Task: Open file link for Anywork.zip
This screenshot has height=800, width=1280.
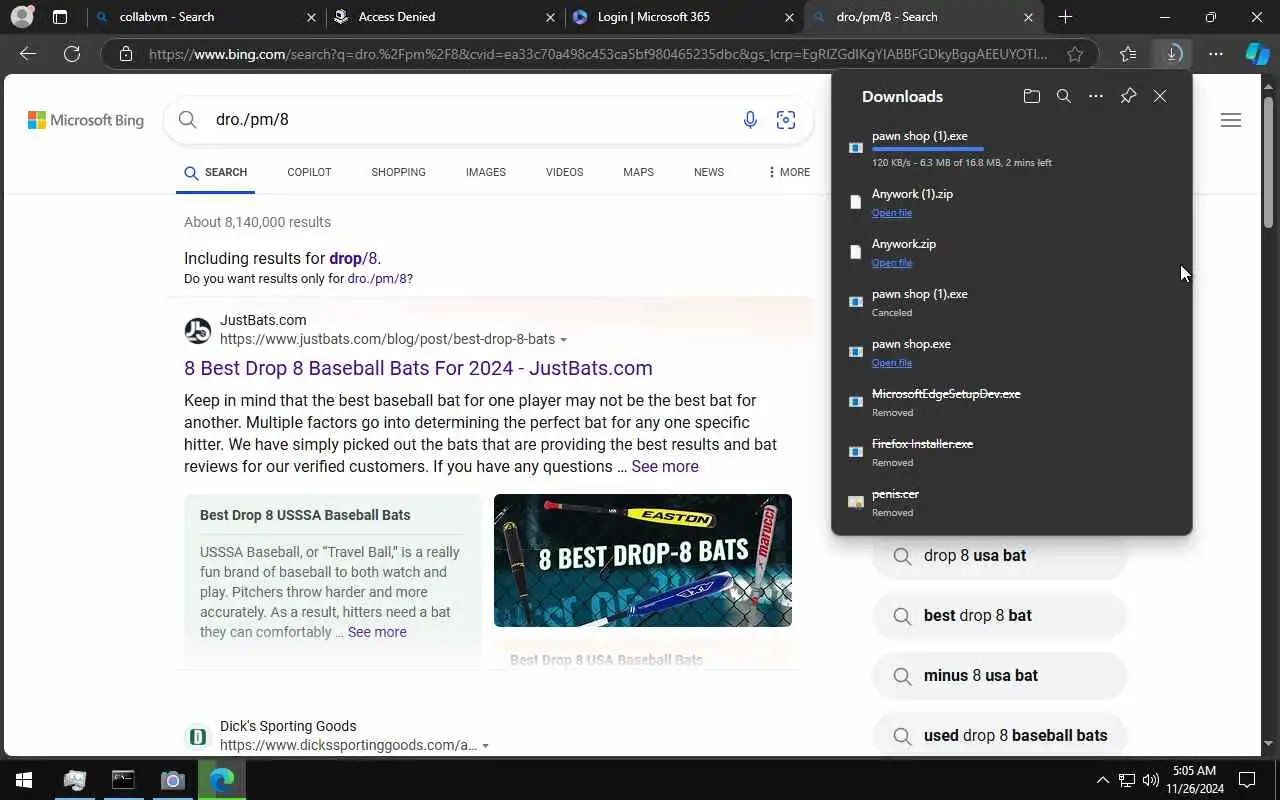Action: [x=891, y=263]
